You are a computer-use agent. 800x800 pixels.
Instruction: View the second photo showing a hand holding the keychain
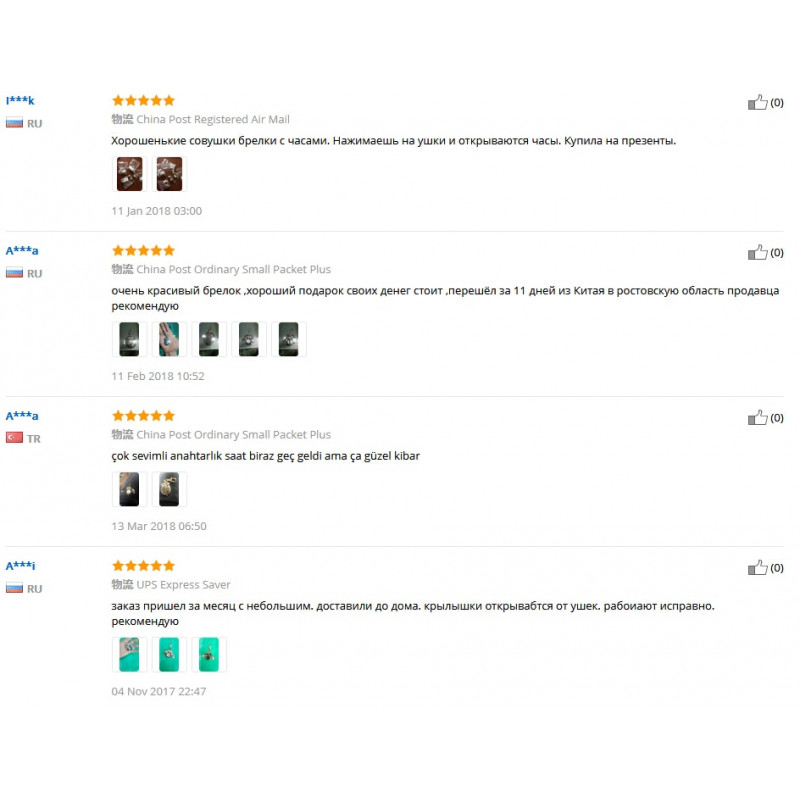pyautogui.click(x=169, y=339)
